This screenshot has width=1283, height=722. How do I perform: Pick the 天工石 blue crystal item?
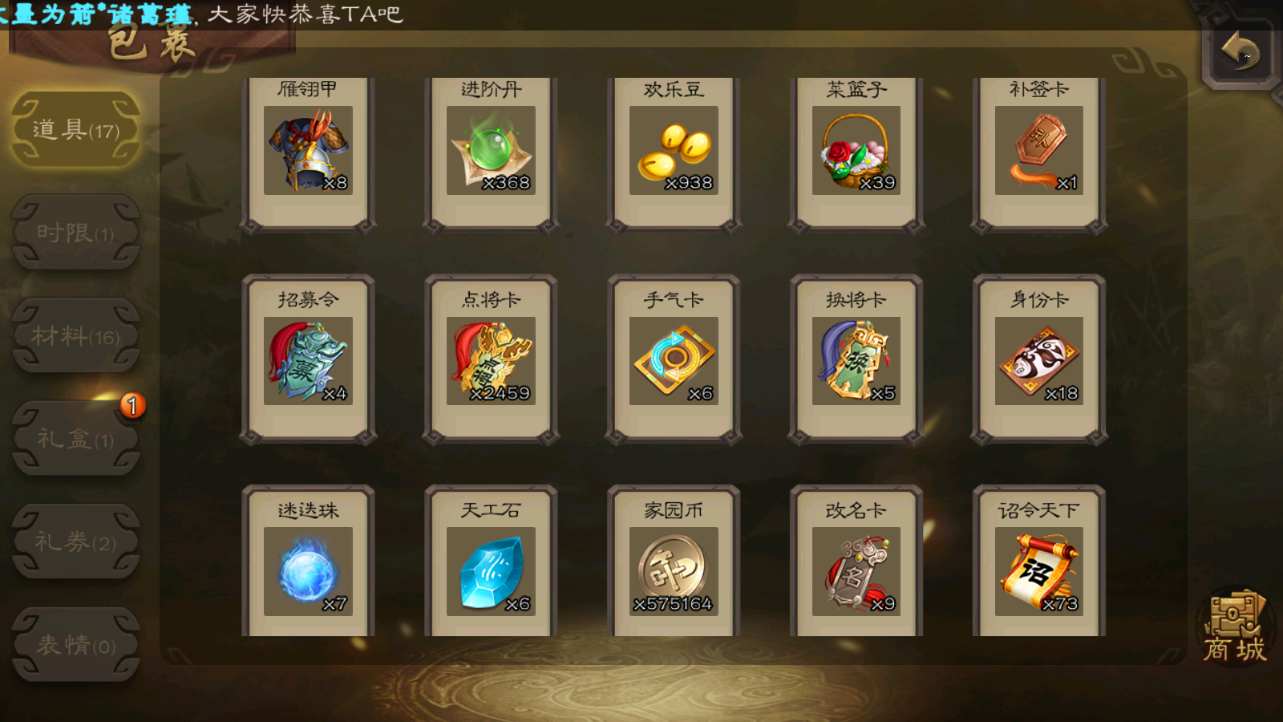tap(490, 561)
